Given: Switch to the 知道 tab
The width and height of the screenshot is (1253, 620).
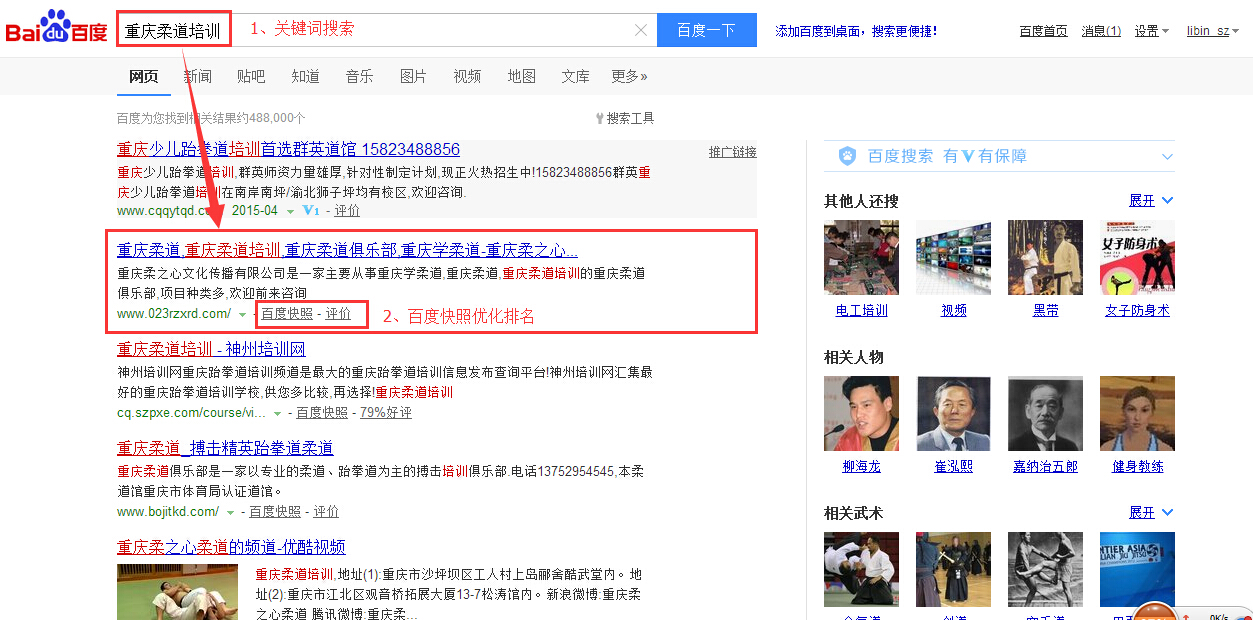Looking at the screenshot, I should point(305,76).
